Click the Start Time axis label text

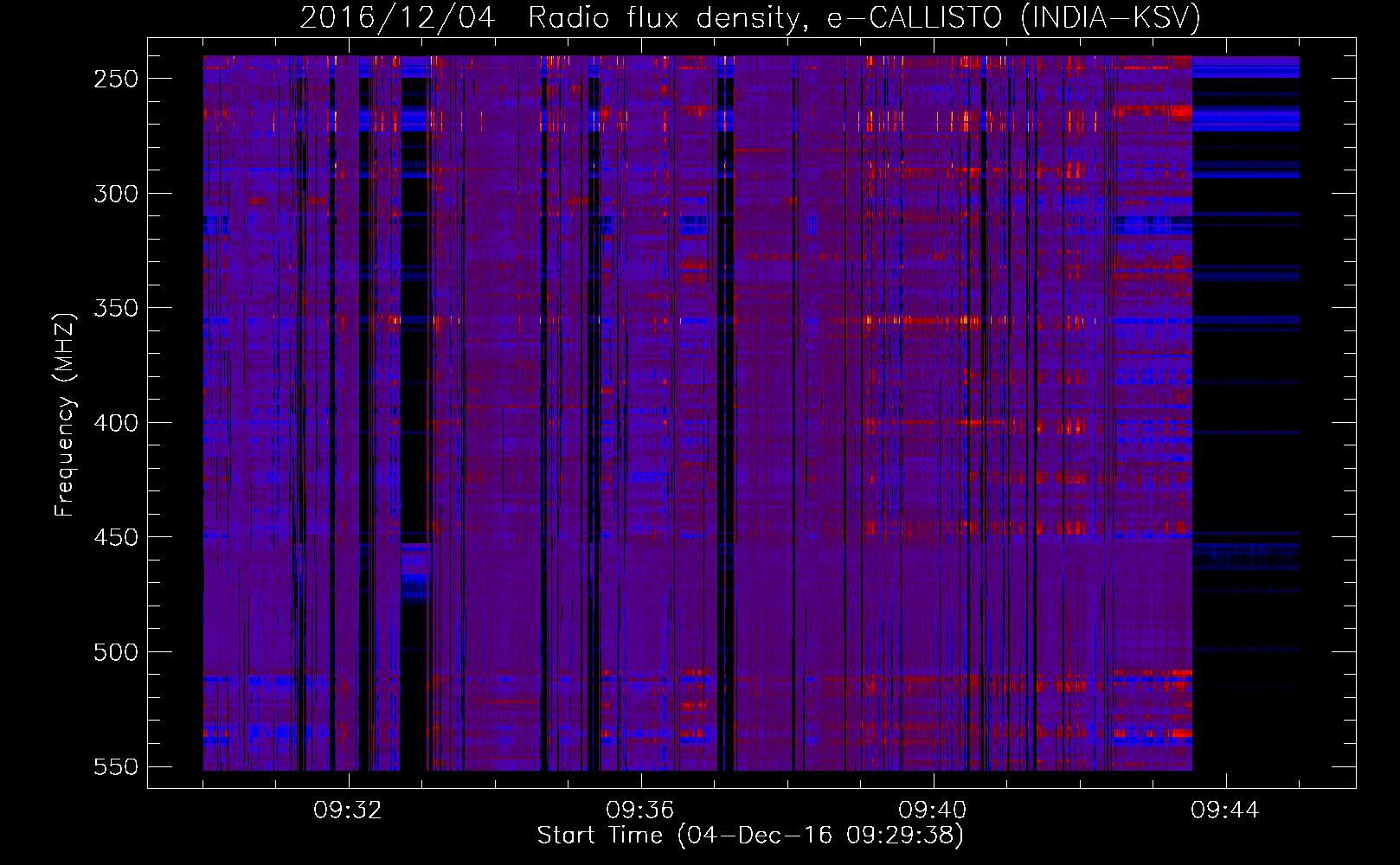click(750, 836)
